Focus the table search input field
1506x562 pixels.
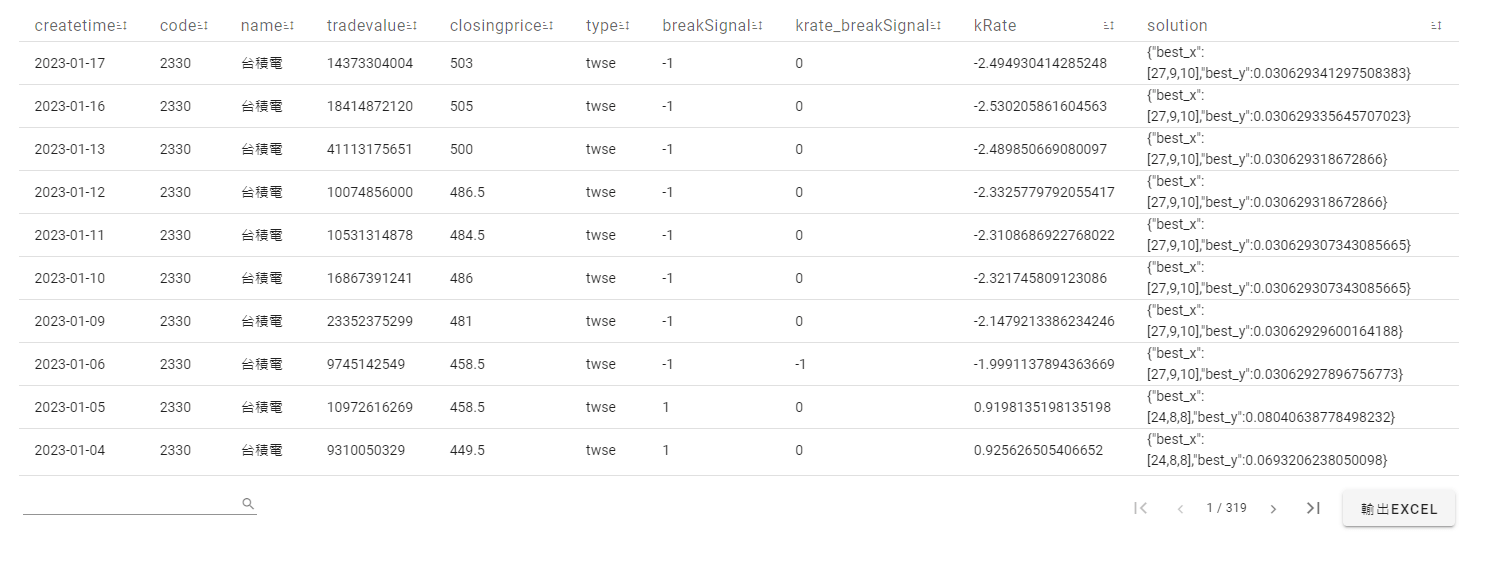130,504
